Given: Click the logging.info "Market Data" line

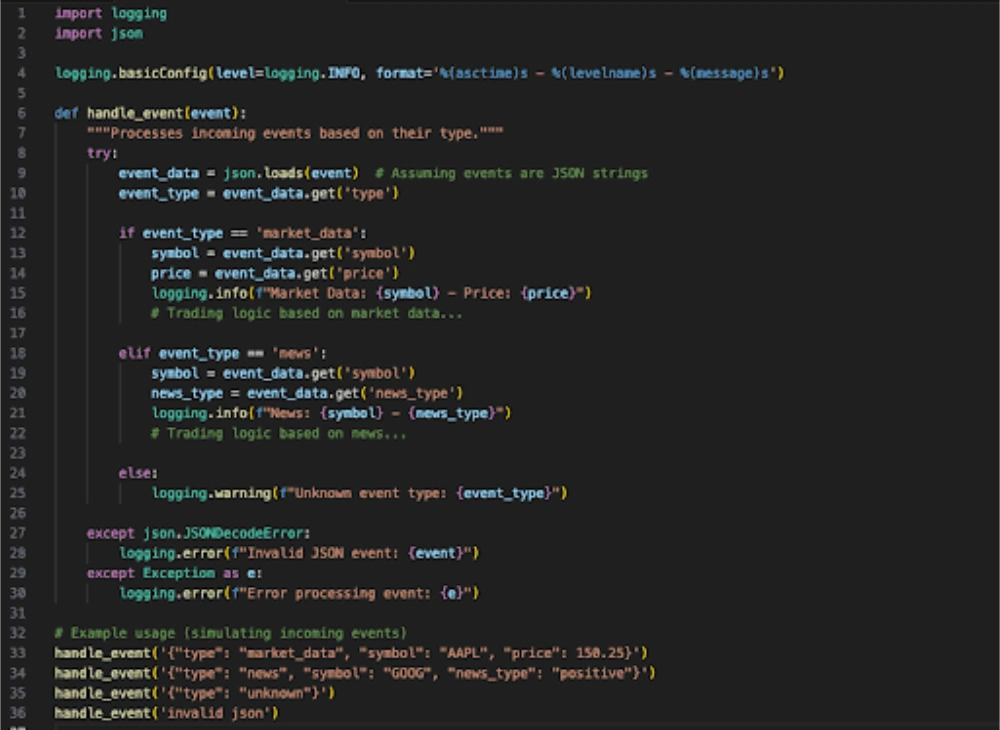Looking at the screenshot, I should click(371, 293).
